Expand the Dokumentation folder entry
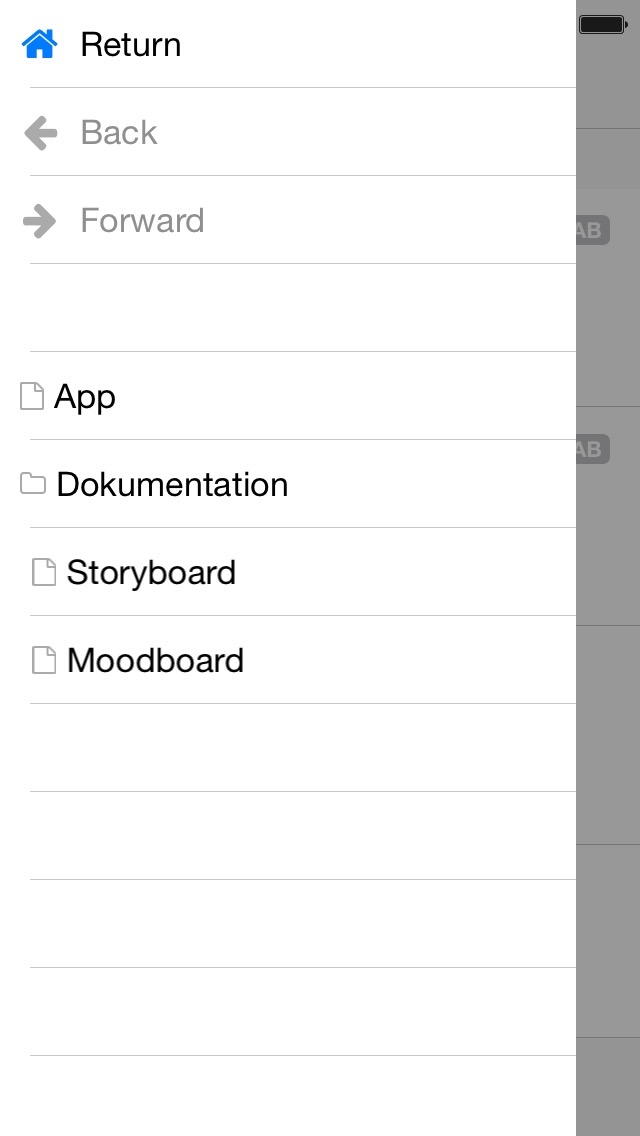This screenshot has height=1136, width=640. point(172,484)
